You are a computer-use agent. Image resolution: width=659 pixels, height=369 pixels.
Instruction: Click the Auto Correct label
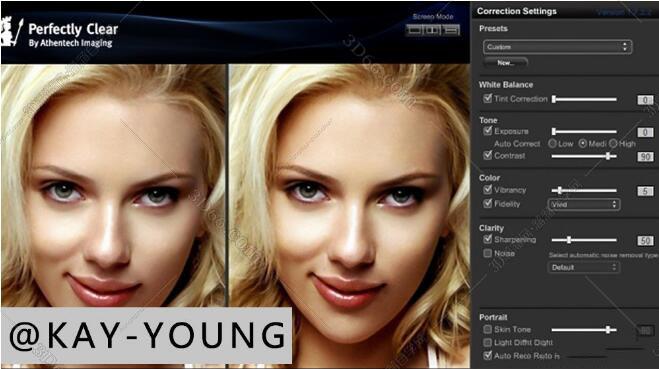[517, 144]
